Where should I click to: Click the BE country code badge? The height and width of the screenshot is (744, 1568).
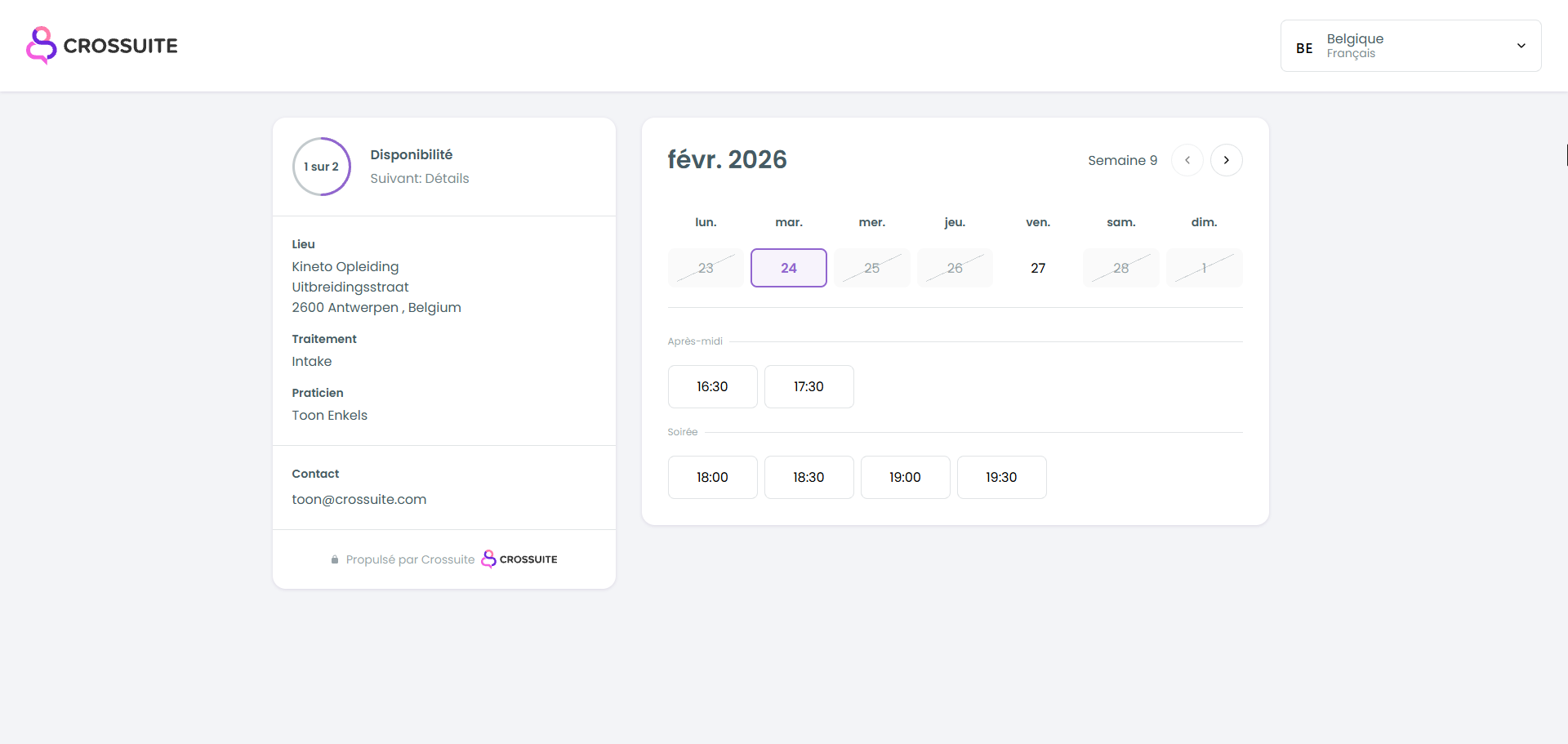point(1304,48)
